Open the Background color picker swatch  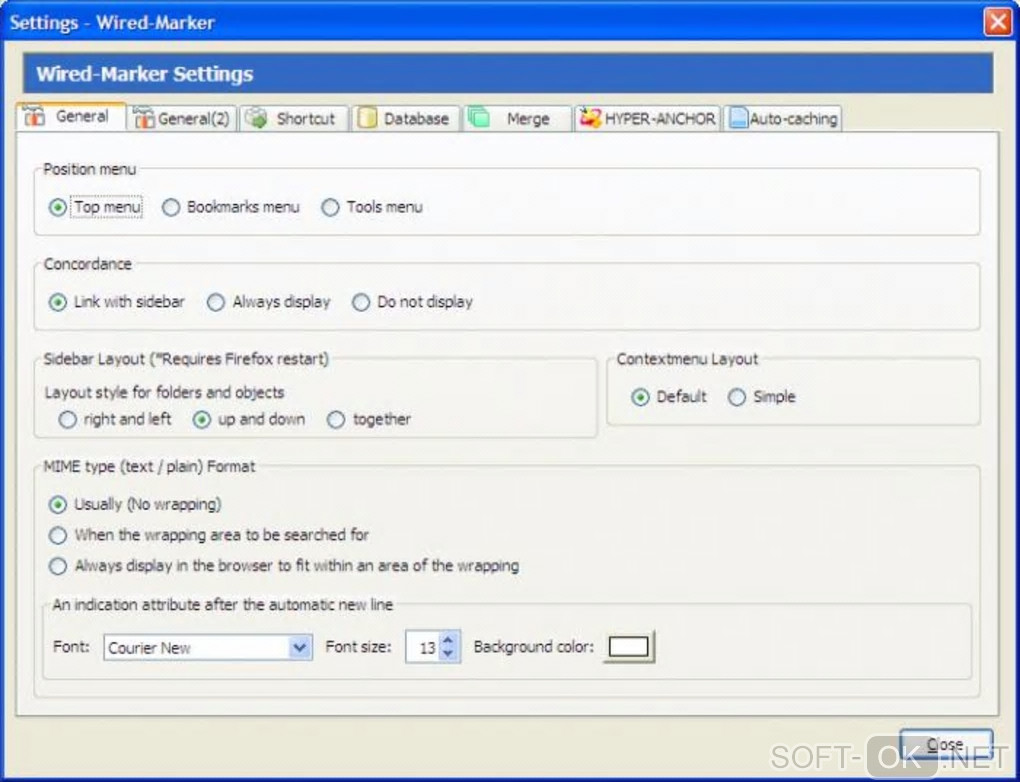click(x=628, y=647)
